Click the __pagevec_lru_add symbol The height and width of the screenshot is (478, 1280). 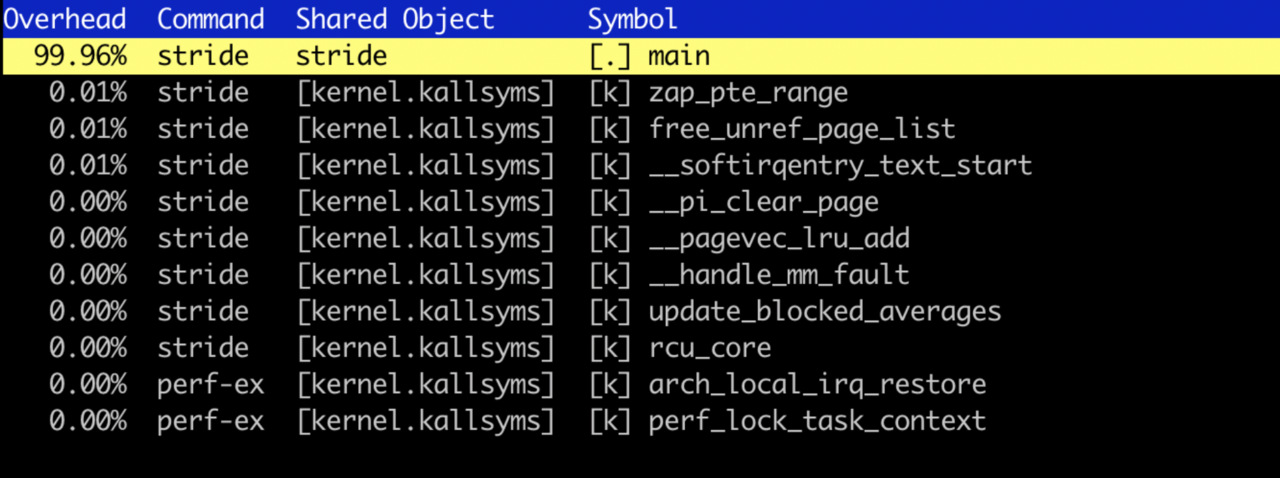point(779,238)
